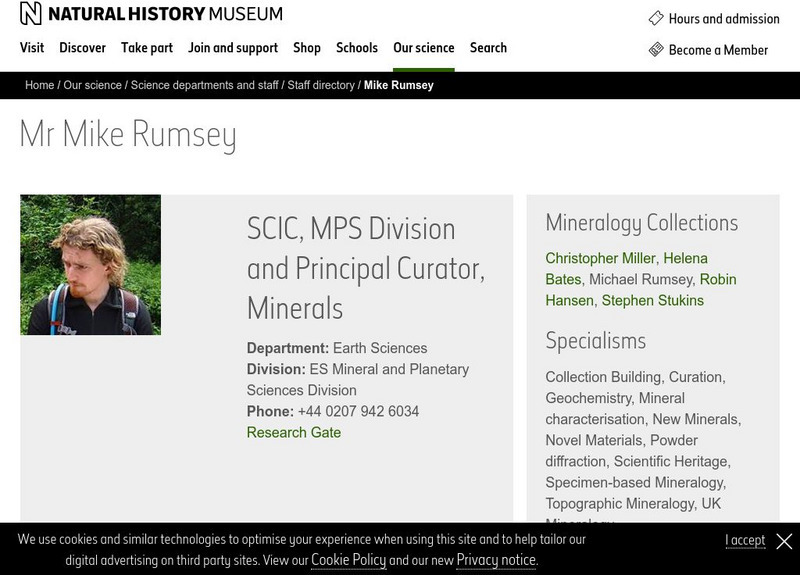Click the Science departments and staff breadcrumb
Viewport: 800px width, 575px height.
click(x=205, y=85)
